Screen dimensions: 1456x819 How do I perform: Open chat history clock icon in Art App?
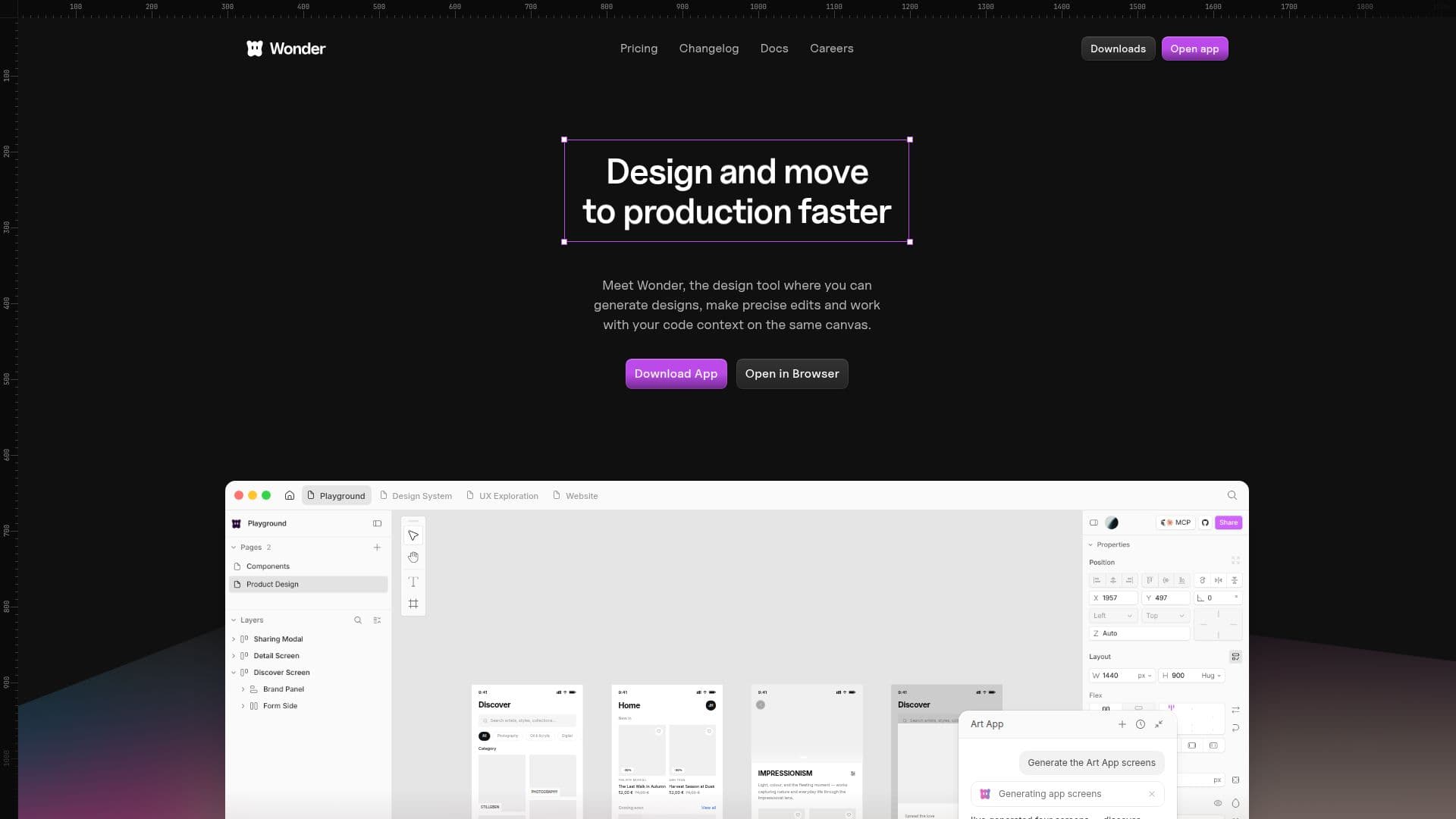1141,724
